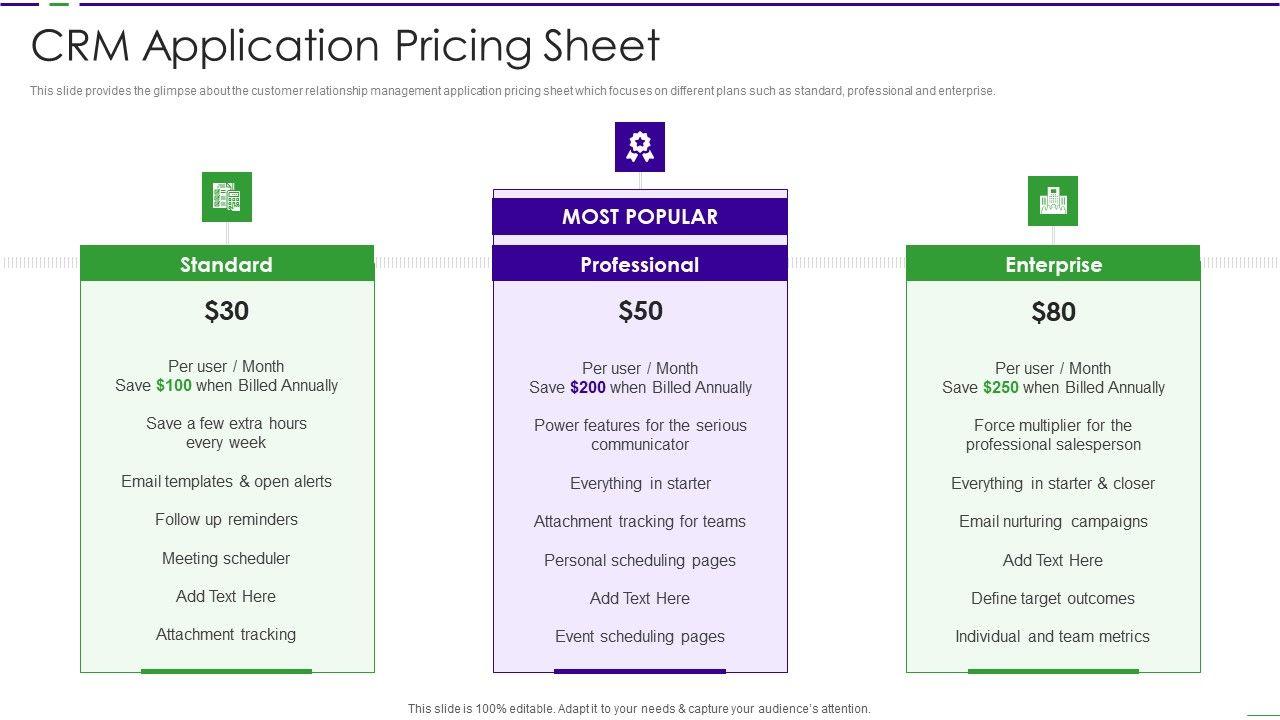Click the green $100 savings amount
Image resolution: width=1280 pixels, height=720 pixels.
(x=174, y=386)
